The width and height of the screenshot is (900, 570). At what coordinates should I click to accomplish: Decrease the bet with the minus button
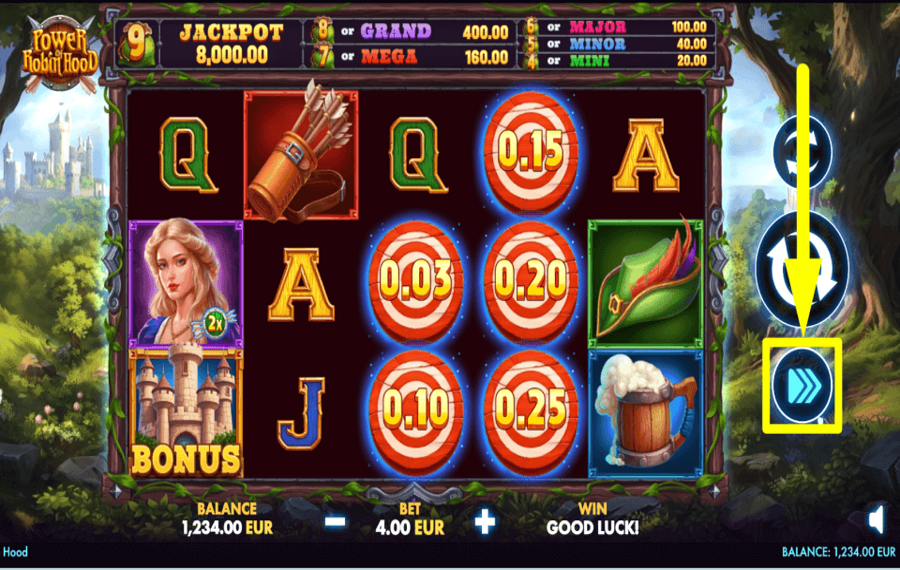pyautogui.click(x=336, y=522)
